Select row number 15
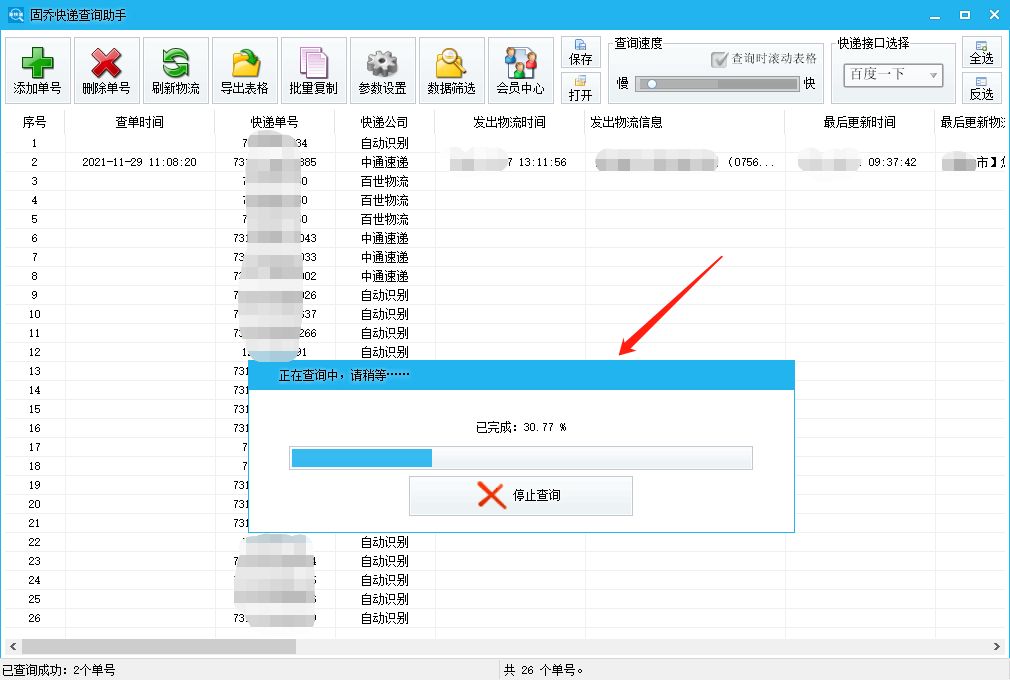The image size is (1010, 680). click(34, 409)
